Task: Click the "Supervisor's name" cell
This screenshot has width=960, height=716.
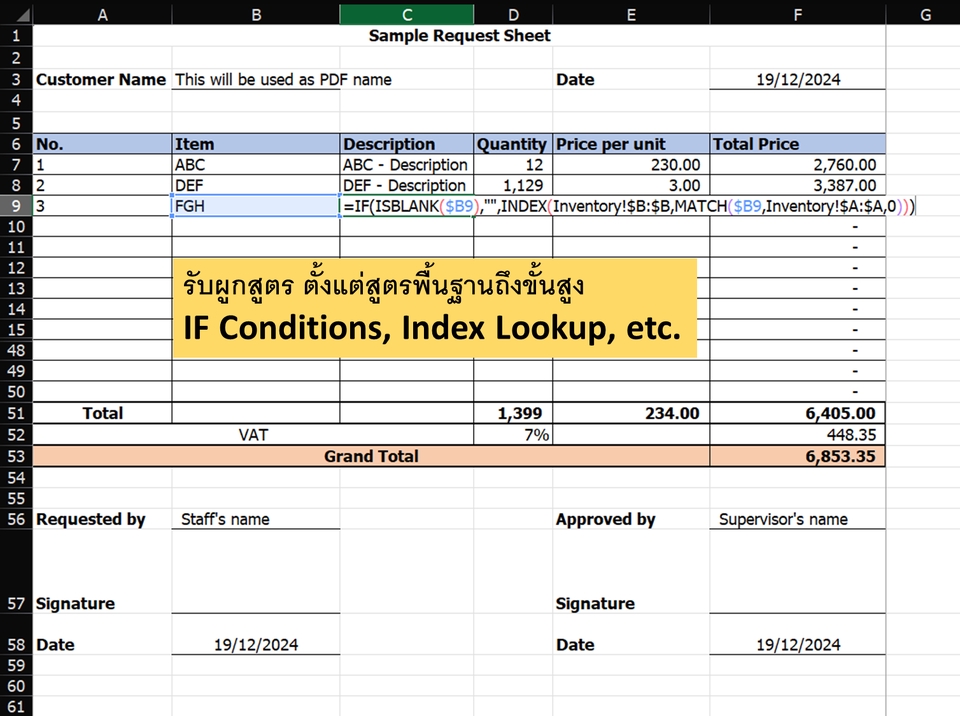Action: (x=798, y=519)
